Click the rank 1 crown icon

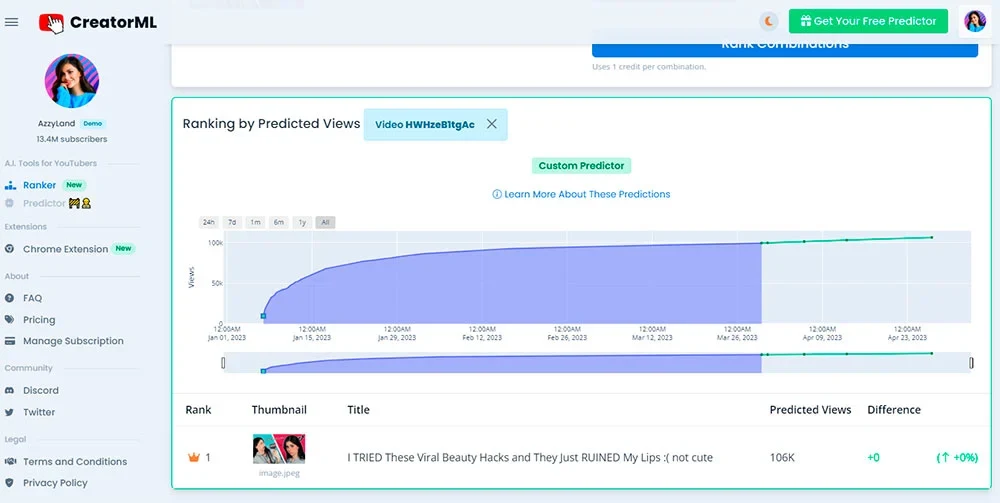pos(193,458)
